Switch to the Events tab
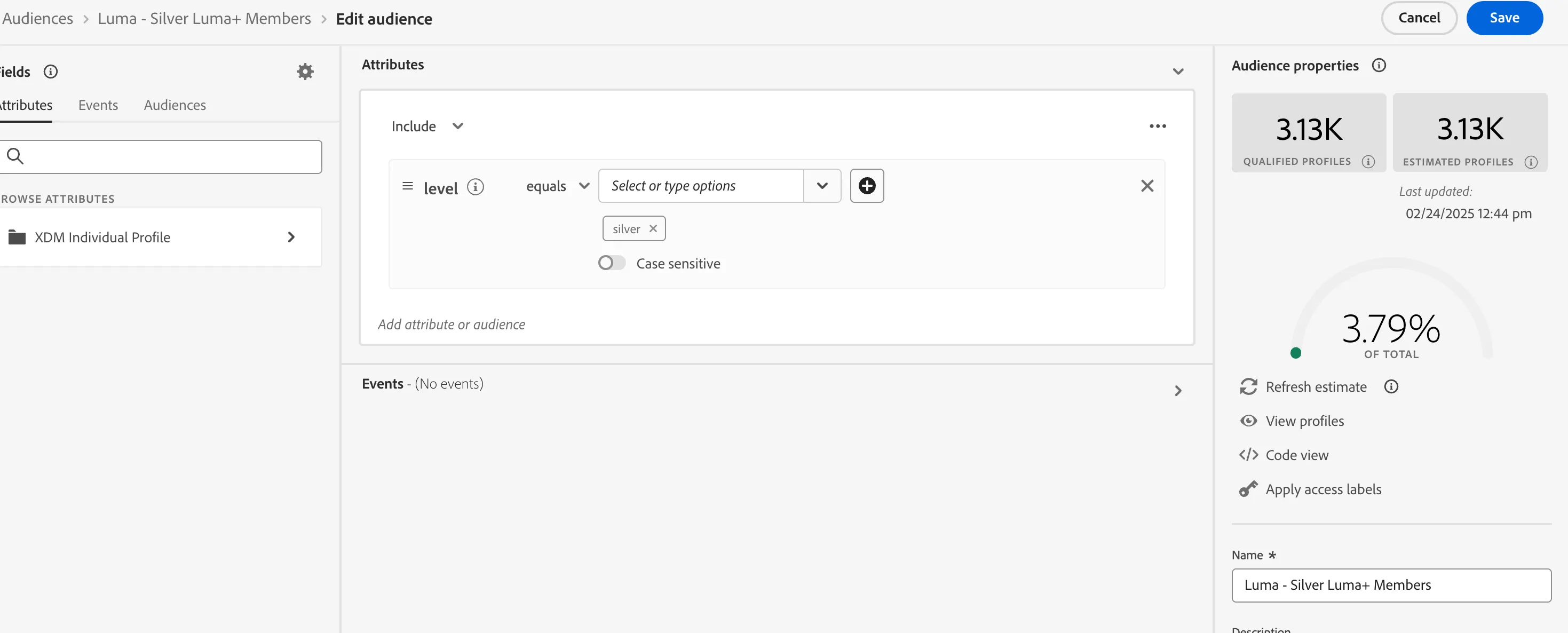The image size is (1568, 633). [x=98, y=105]
